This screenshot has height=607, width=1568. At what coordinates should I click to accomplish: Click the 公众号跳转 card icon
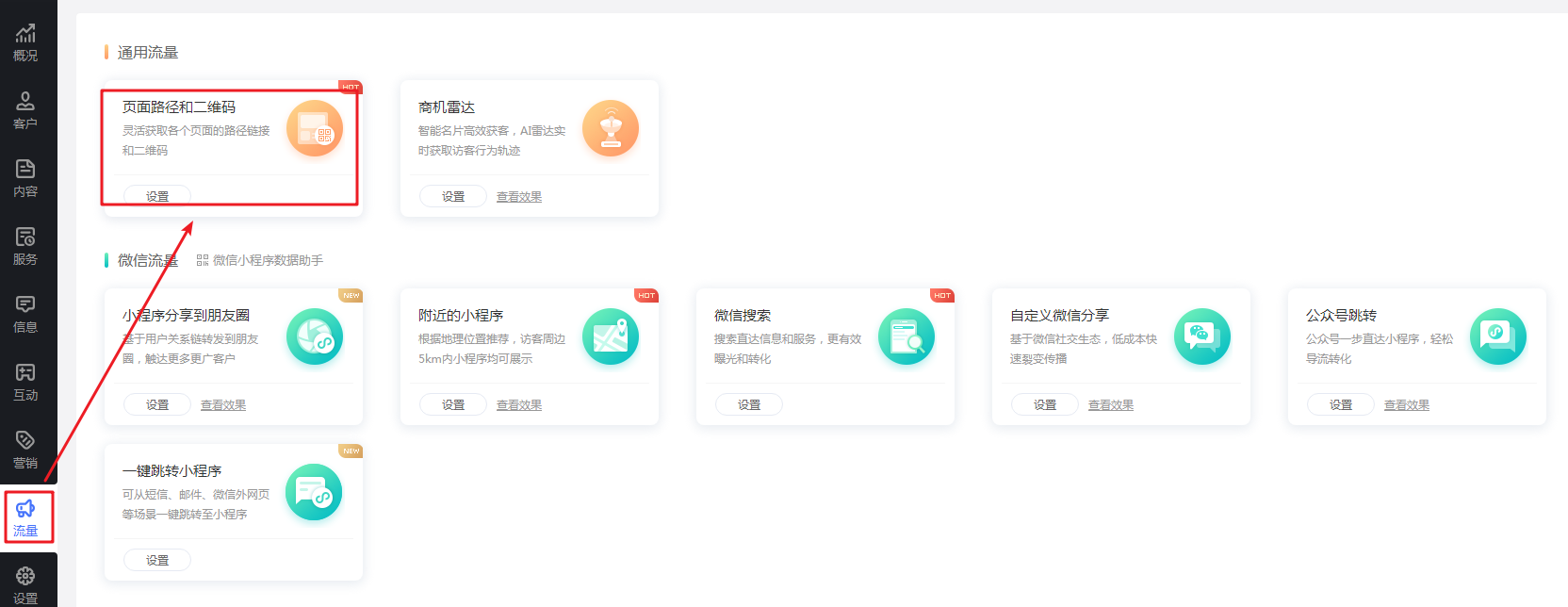1498,336
